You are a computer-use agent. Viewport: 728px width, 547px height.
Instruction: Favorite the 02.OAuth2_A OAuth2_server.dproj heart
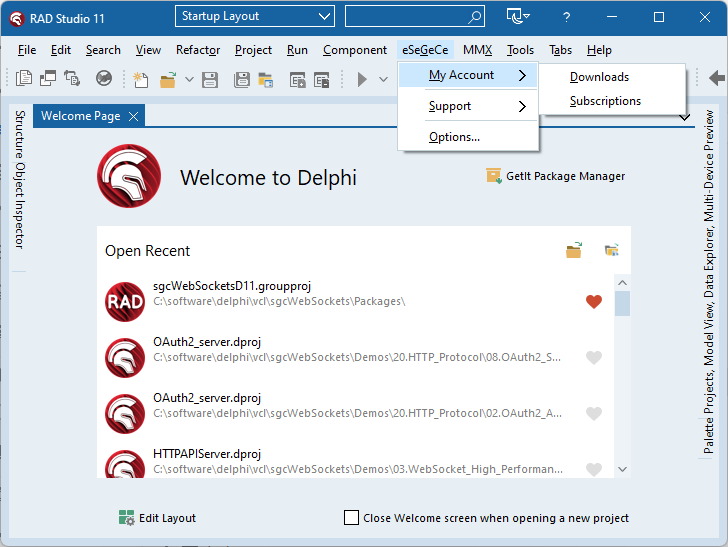[594, 413]
